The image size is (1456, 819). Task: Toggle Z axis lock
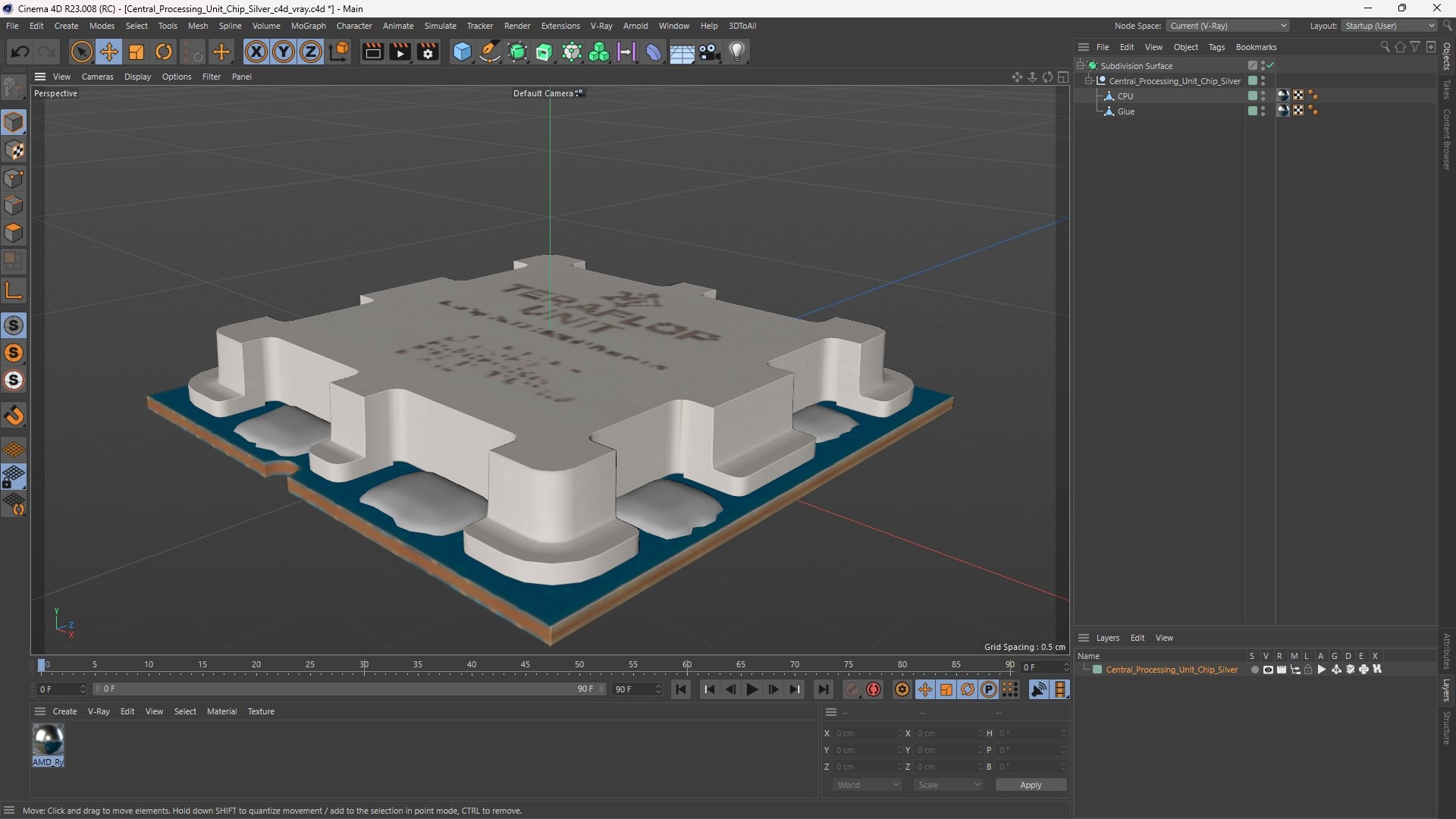coord(311,52)
